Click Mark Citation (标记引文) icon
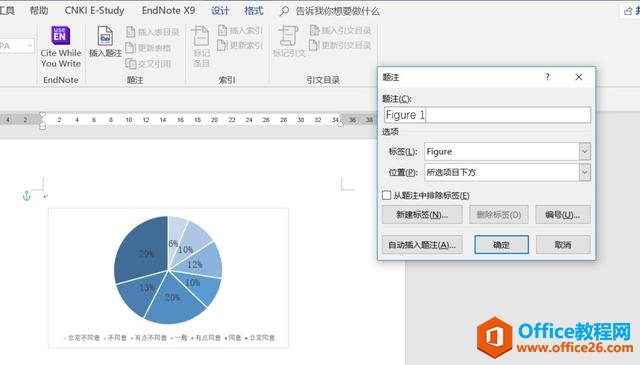The image size is (640, 365). 289,41
